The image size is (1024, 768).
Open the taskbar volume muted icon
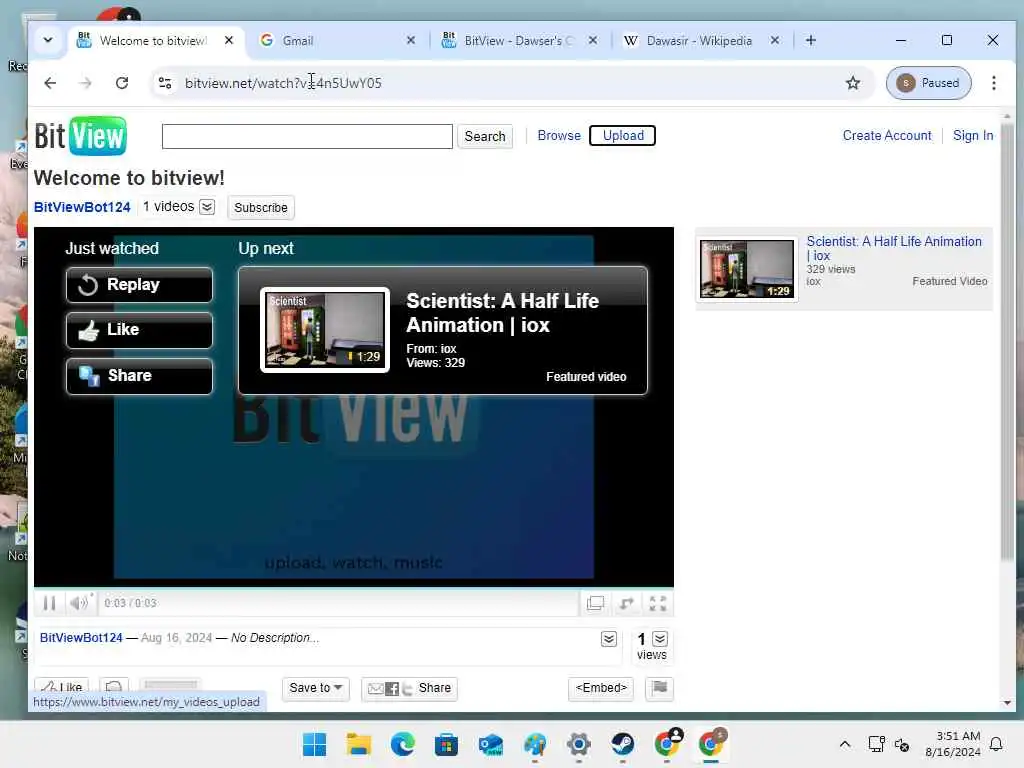point(902,744)
